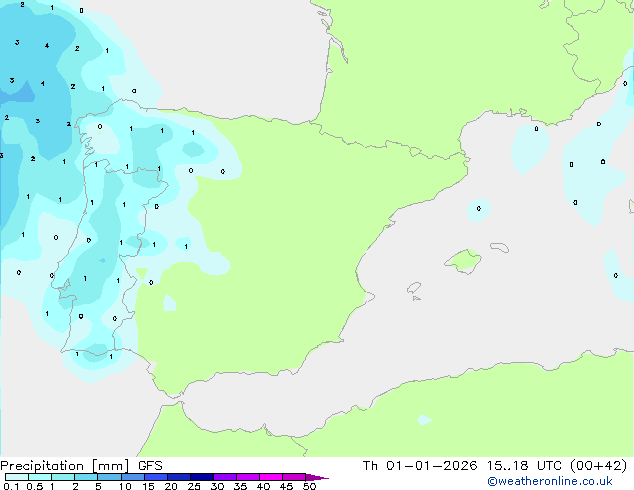Click the 'Precipitation [mm]' title text
The image size is (634, 490).
65,466
